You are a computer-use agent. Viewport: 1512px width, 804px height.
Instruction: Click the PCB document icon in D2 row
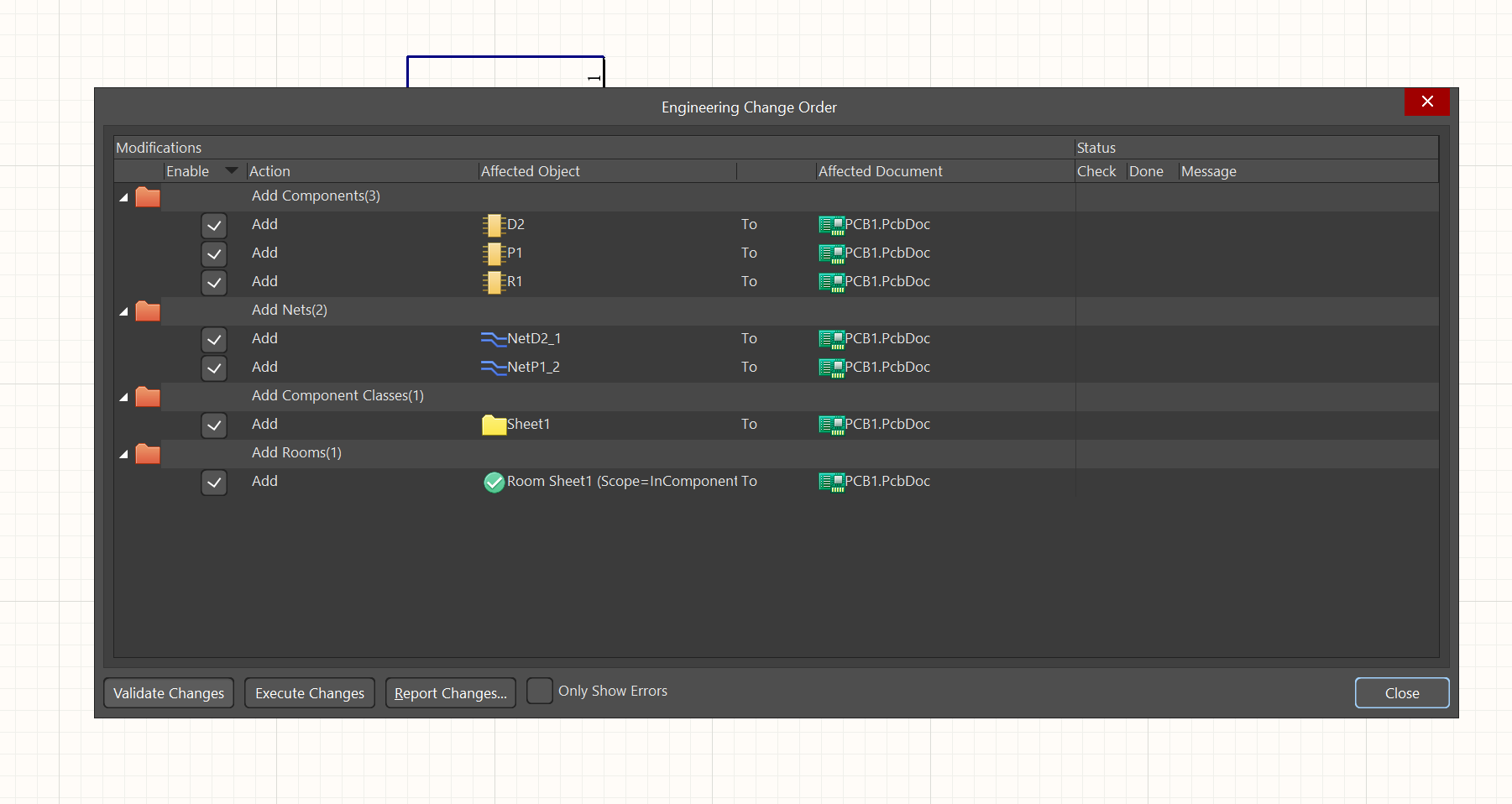point(832,226)
